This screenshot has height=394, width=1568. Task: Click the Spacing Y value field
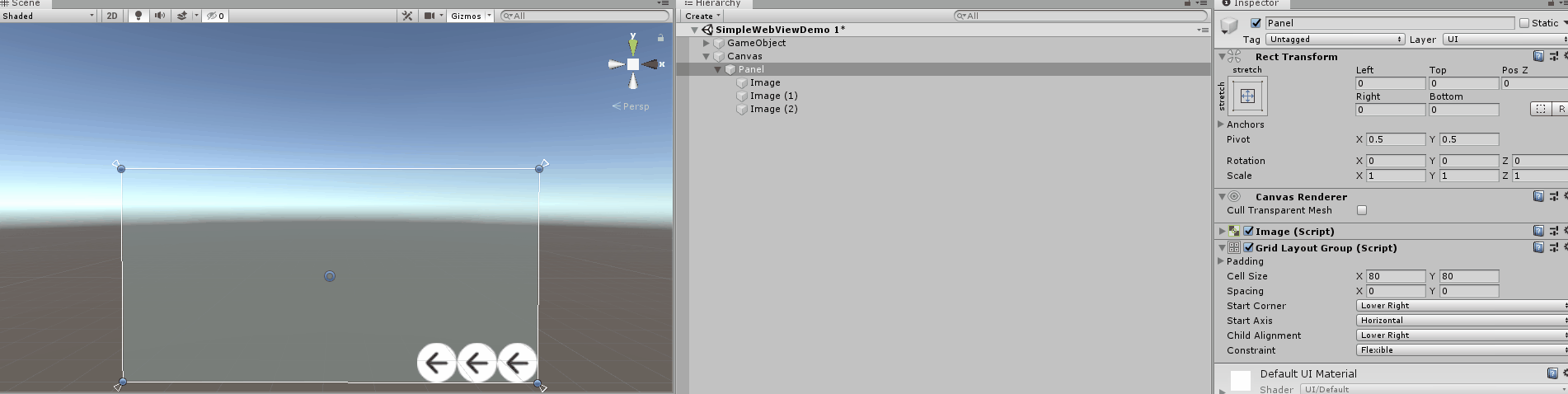(1469, 291)
